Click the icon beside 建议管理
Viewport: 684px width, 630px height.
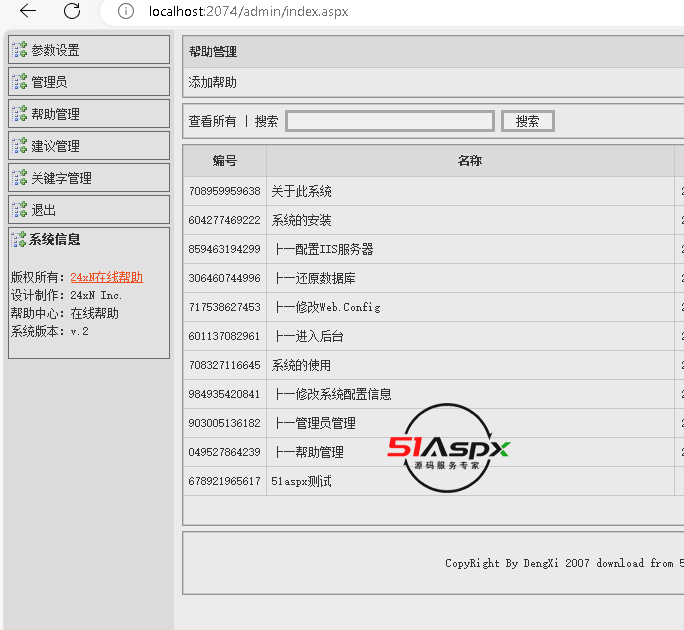(x=19, y=146)
